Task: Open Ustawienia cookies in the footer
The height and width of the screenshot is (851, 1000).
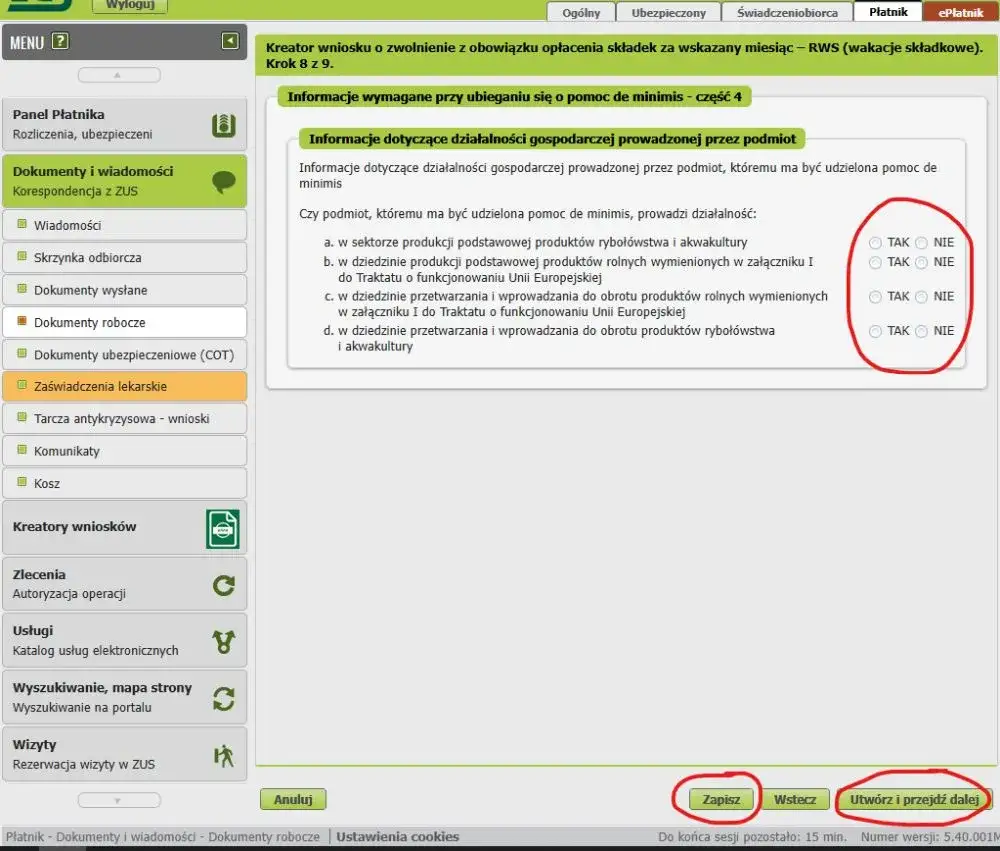Action: 398,837
